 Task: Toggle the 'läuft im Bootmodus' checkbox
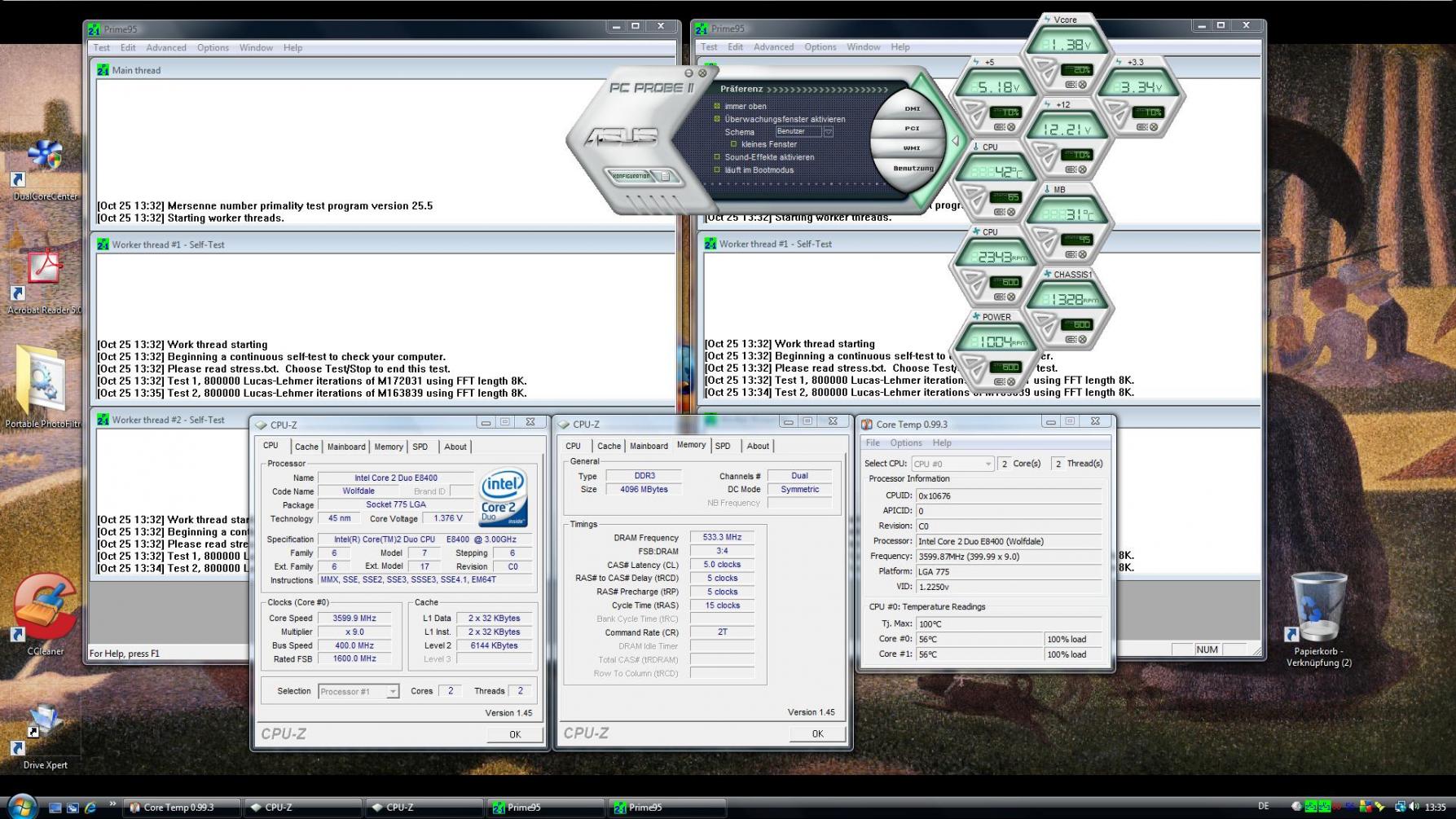pos(717,170)
